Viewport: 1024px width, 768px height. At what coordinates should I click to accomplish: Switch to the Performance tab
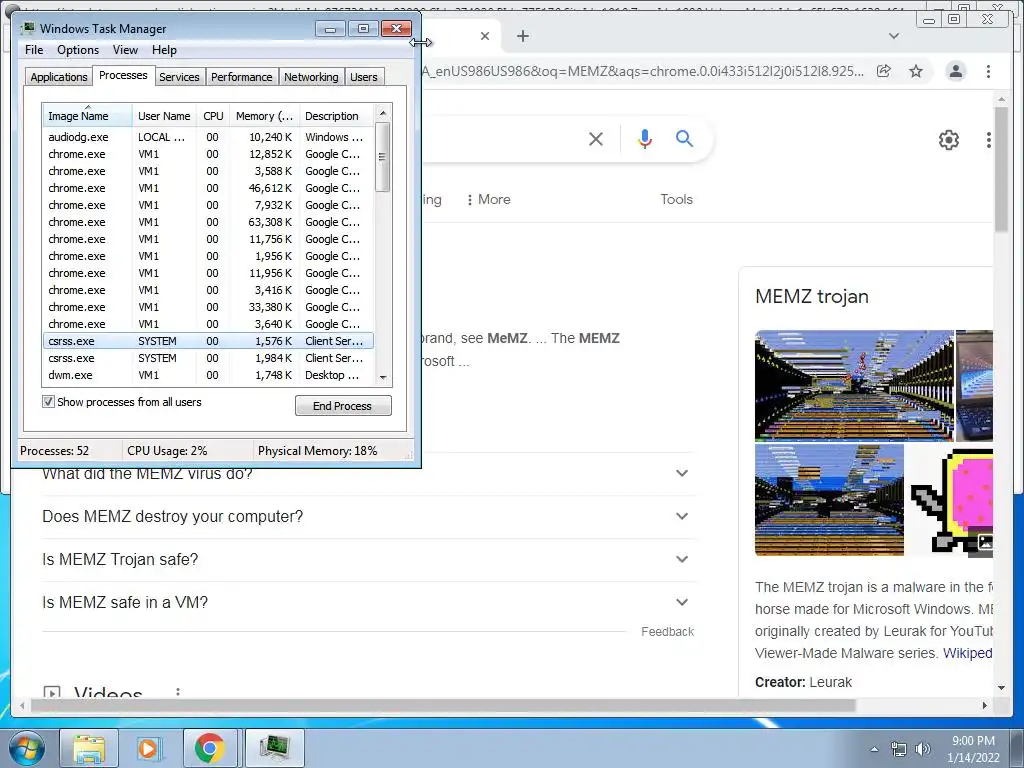[x=242, y=77]
